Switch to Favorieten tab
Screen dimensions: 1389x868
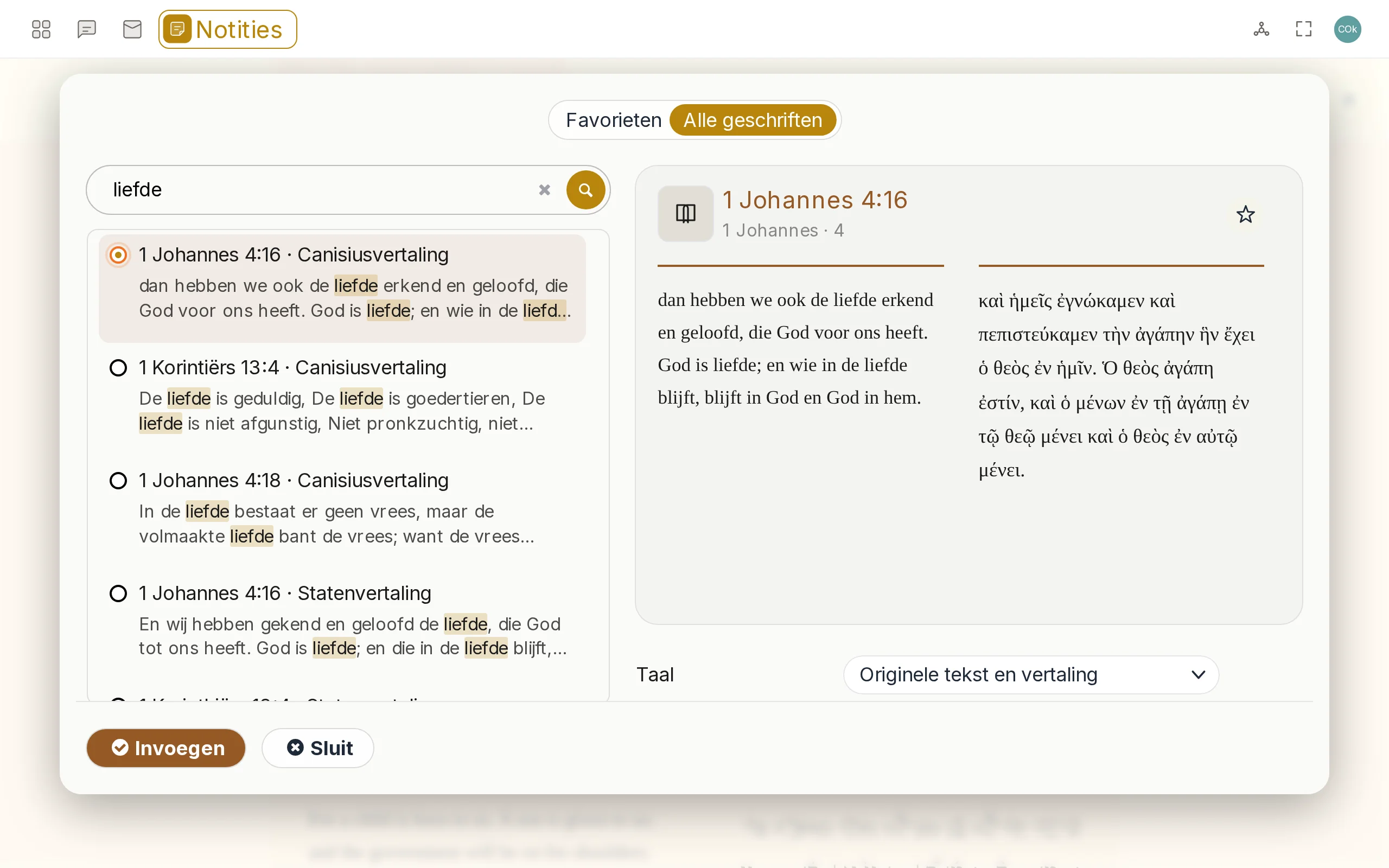click(x=614, y=120)
